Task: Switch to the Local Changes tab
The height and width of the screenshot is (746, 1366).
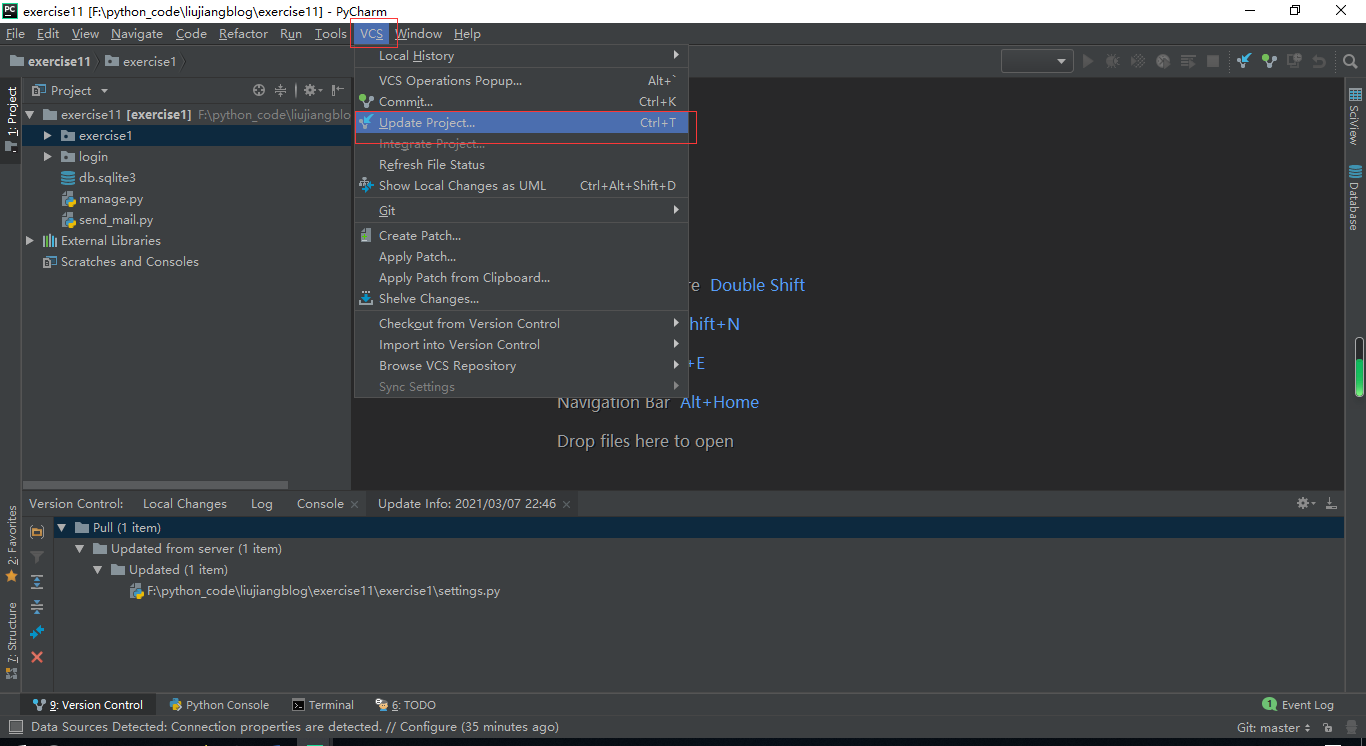Action: coord(185,504)
